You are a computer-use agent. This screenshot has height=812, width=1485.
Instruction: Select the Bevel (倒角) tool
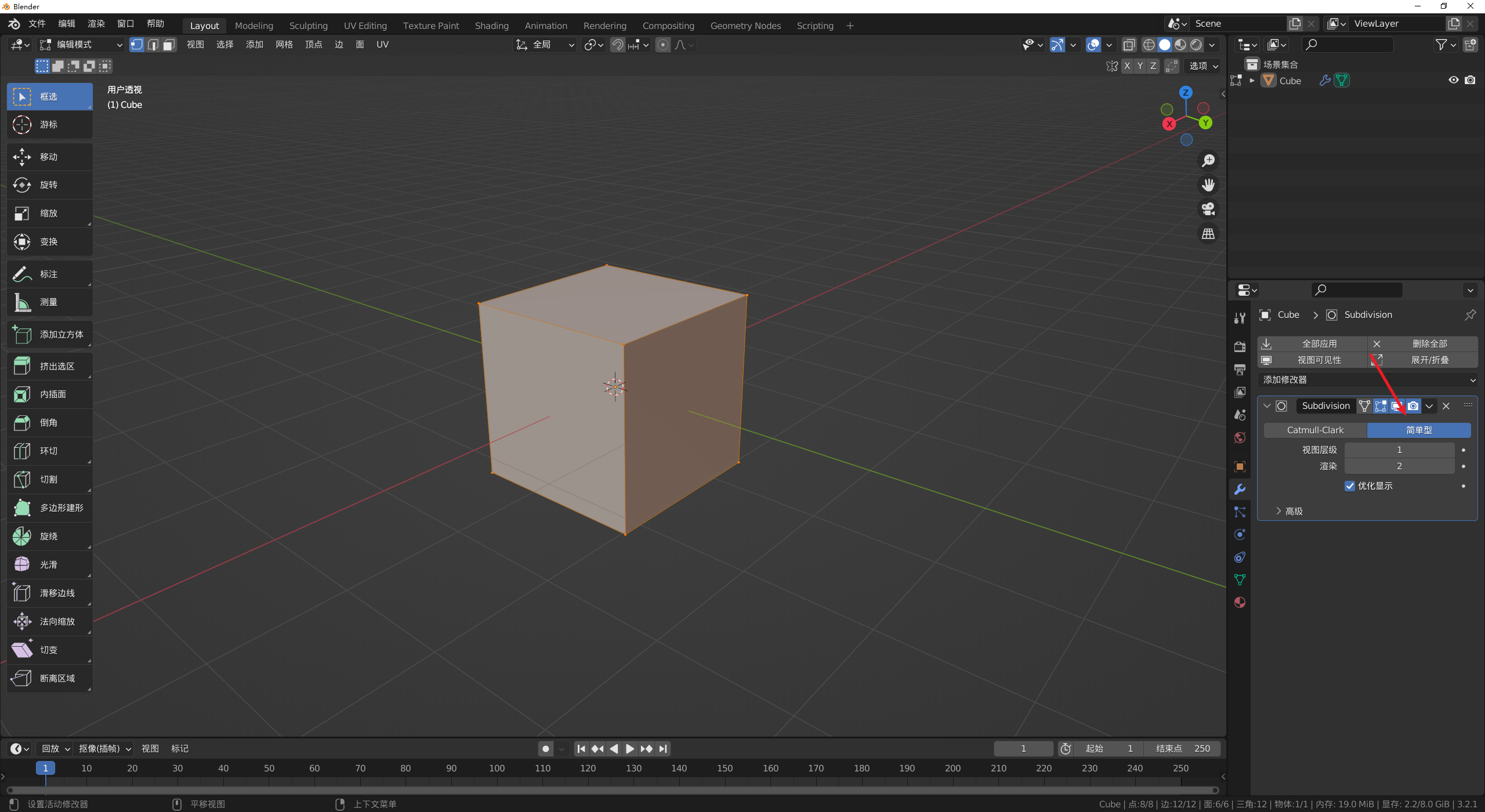click(49, 423)
